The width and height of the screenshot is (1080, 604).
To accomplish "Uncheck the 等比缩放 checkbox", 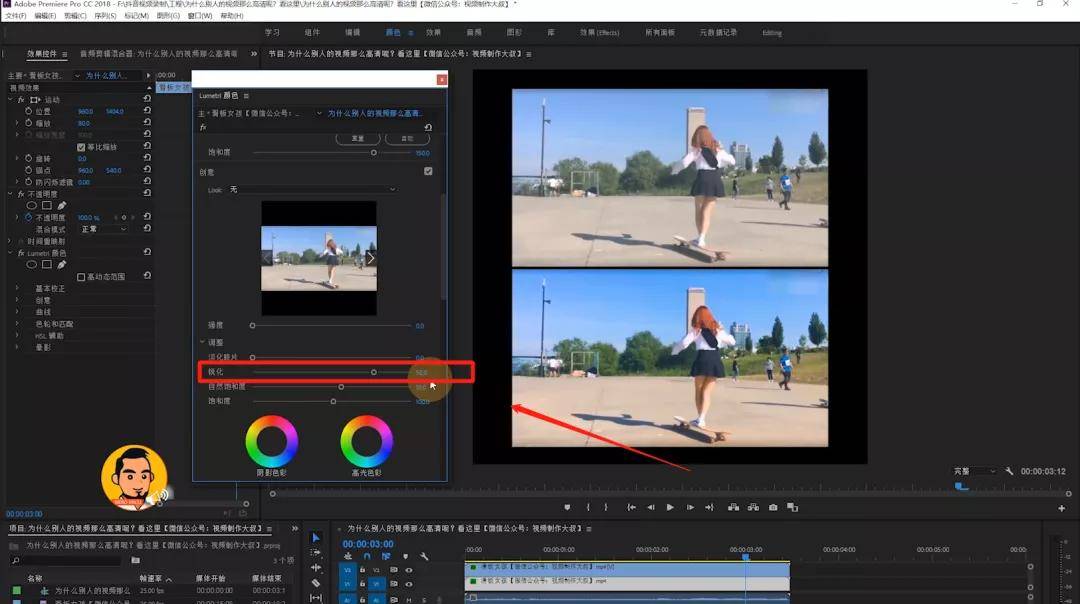I will pos(81,147).
